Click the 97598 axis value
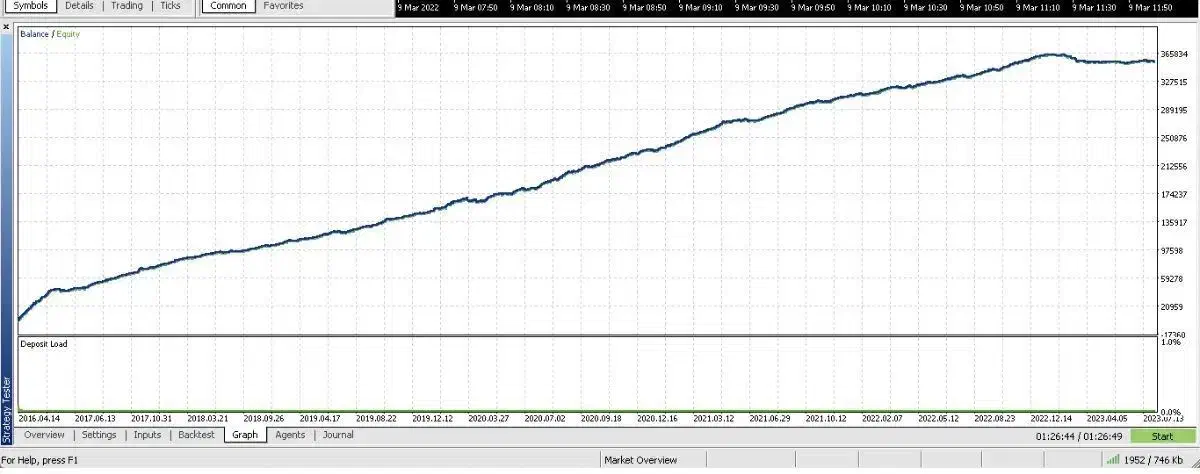 tap(1170, 250)
